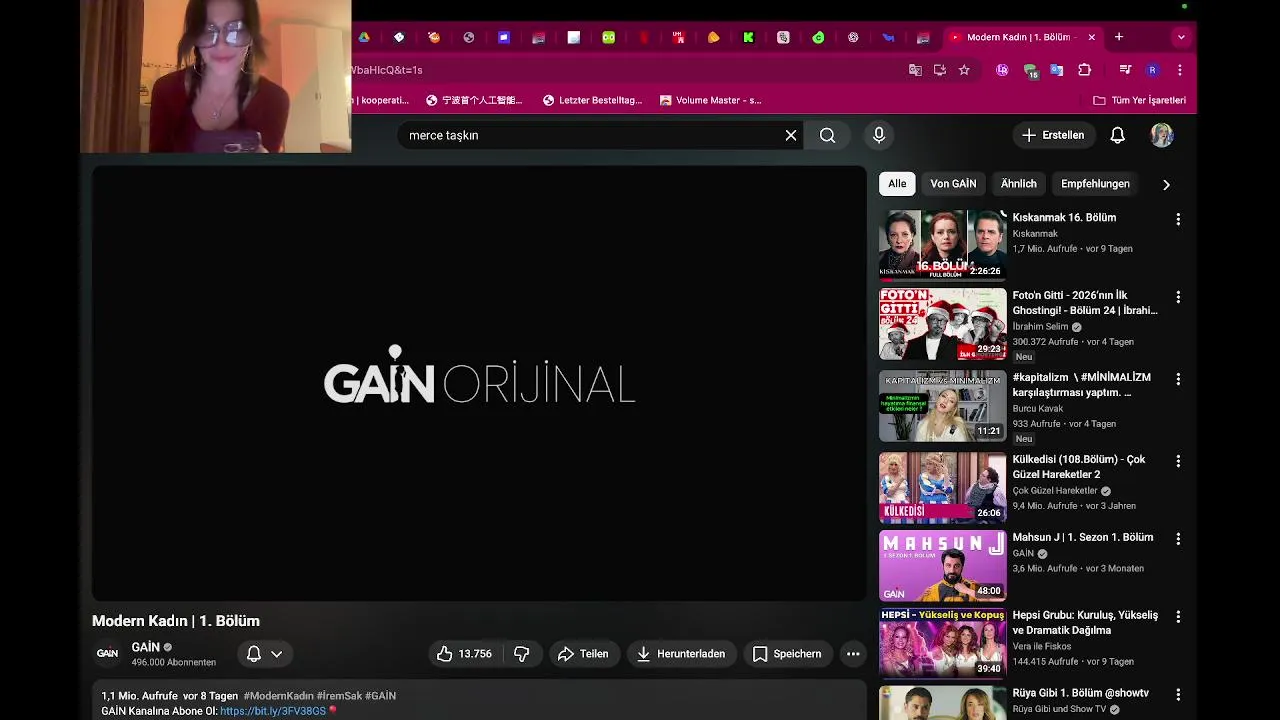
Task: Open the GAİN channel name link
Action: [145, 647]
